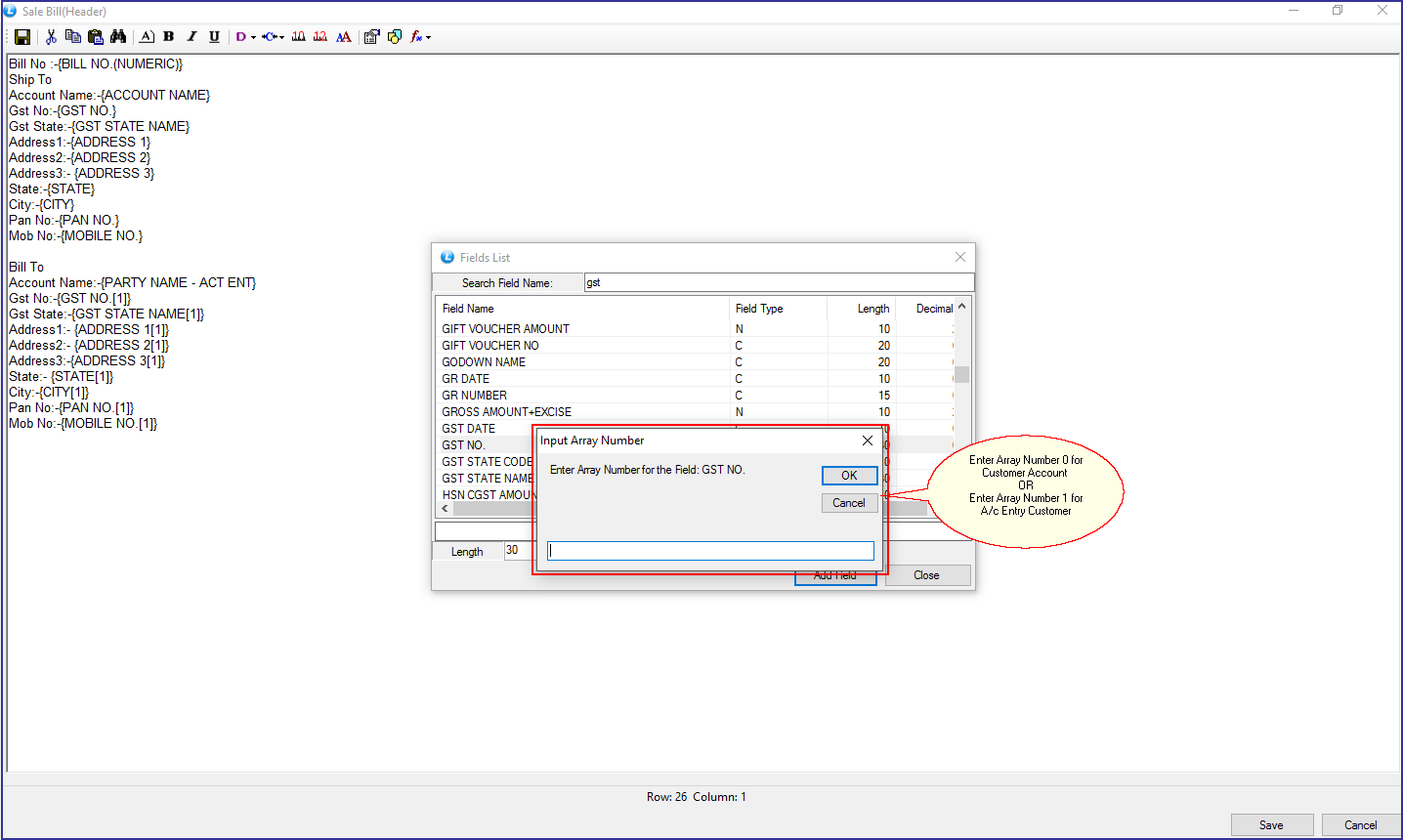
Task: Select GIFT VOUCHER AMOUNT row
Action: (696, 329)
